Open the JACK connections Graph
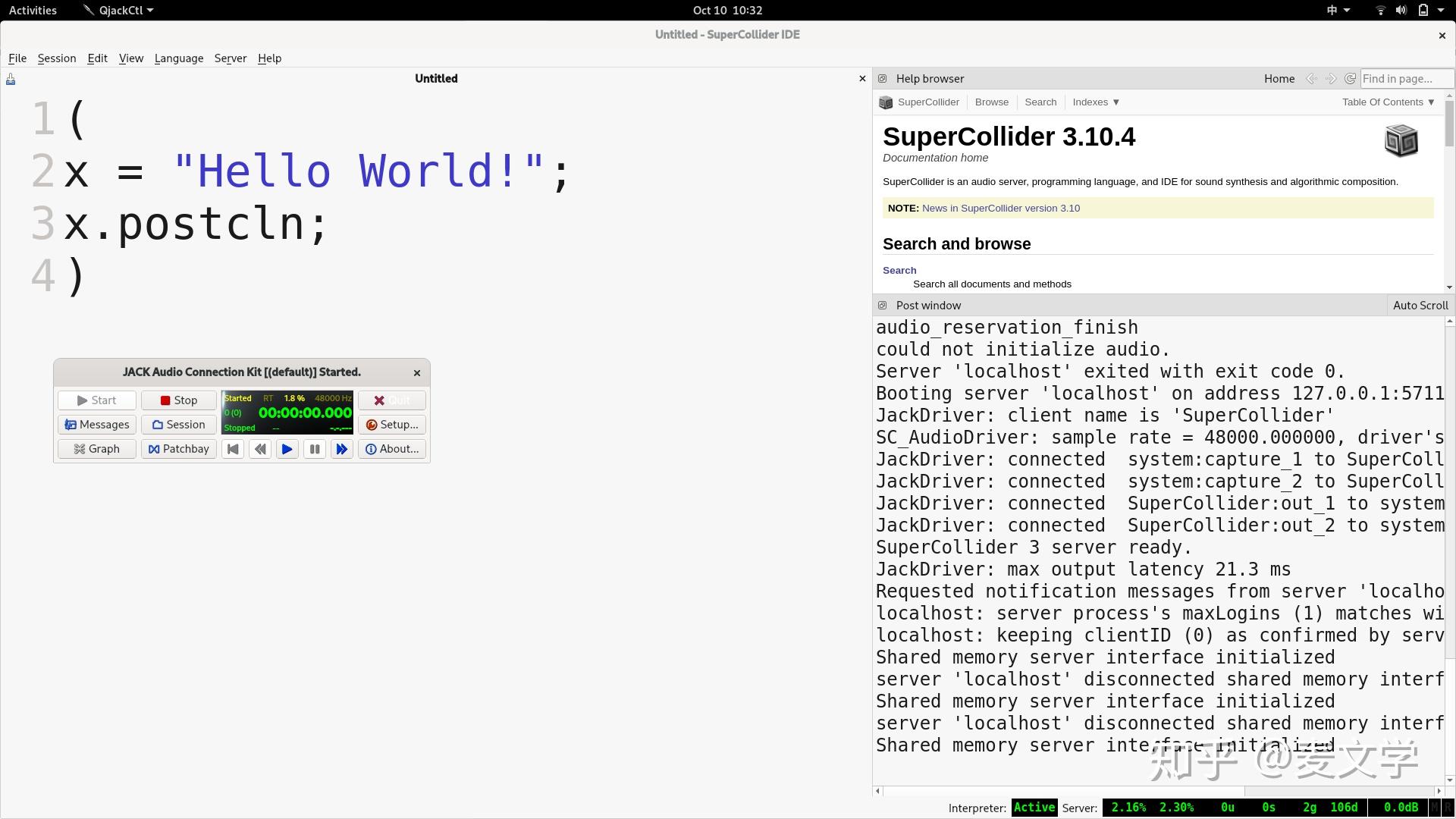Screen dimensions: 1456x819 click(96, 448)
